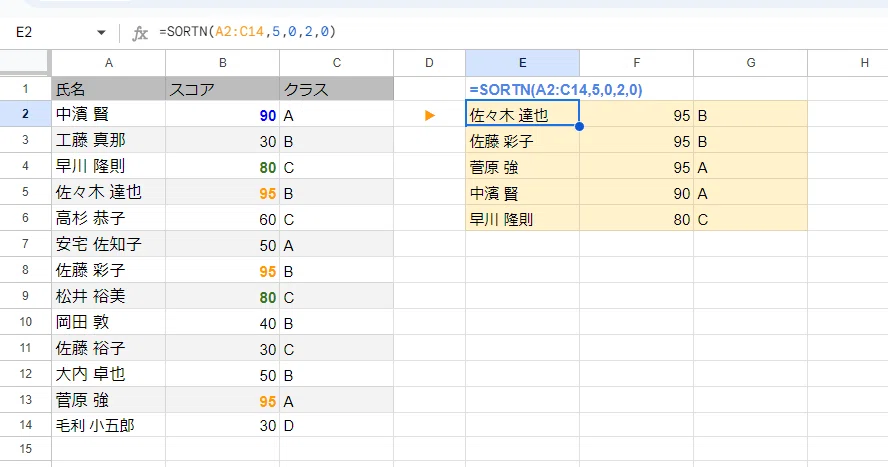Click the select-all corner box
888x467 pixels.
coord(24,62)
